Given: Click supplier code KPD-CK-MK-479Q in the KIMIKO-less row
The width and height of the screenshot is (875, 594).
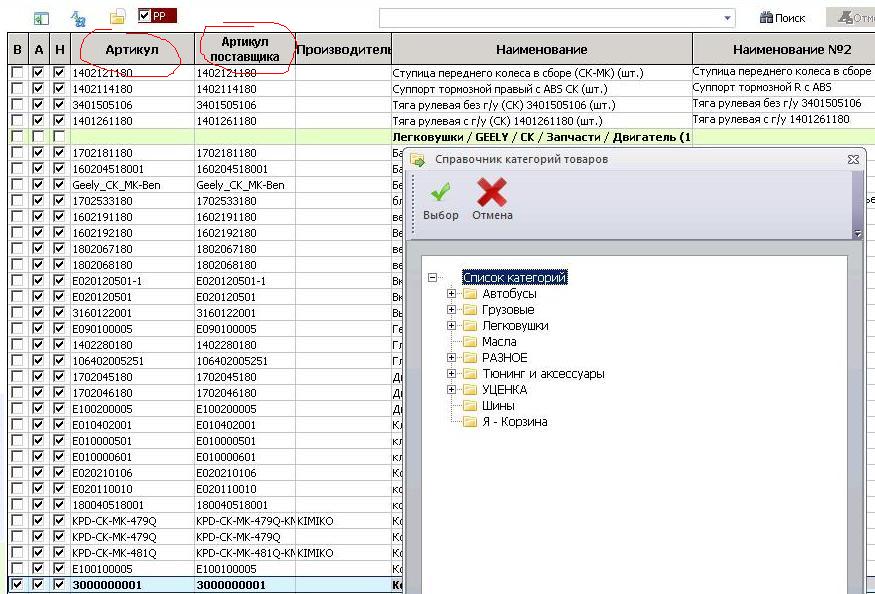Looking at the screenshot, I should tap(244, 536).
